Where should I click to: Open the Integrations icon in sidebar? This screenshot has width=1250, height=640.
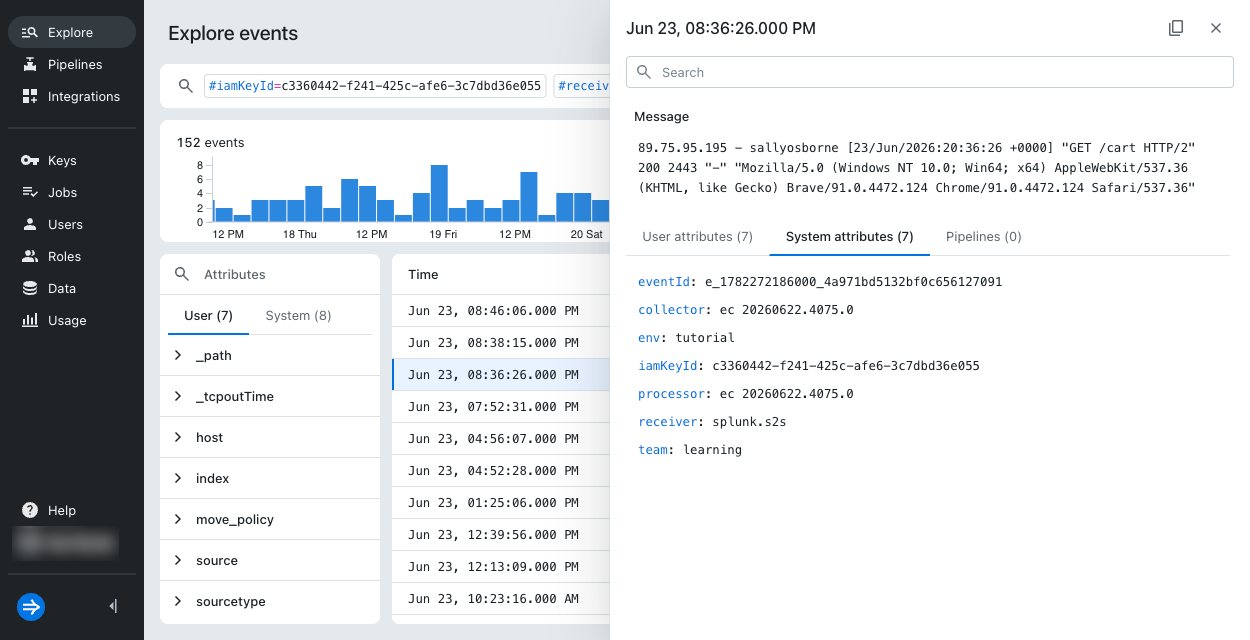click(x=30, y=97)
